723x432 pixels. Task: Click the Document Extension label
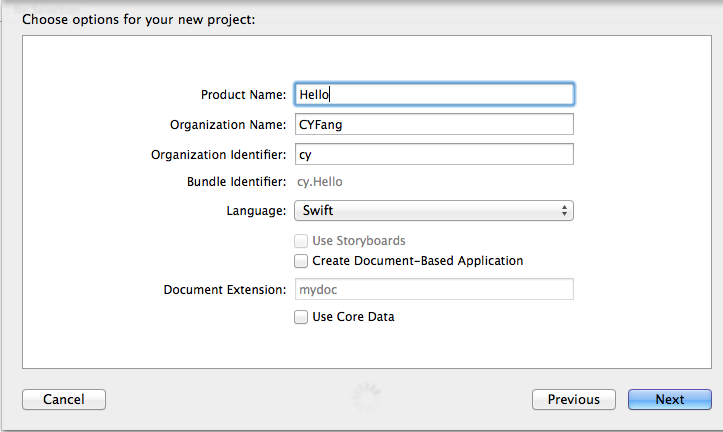225,290
